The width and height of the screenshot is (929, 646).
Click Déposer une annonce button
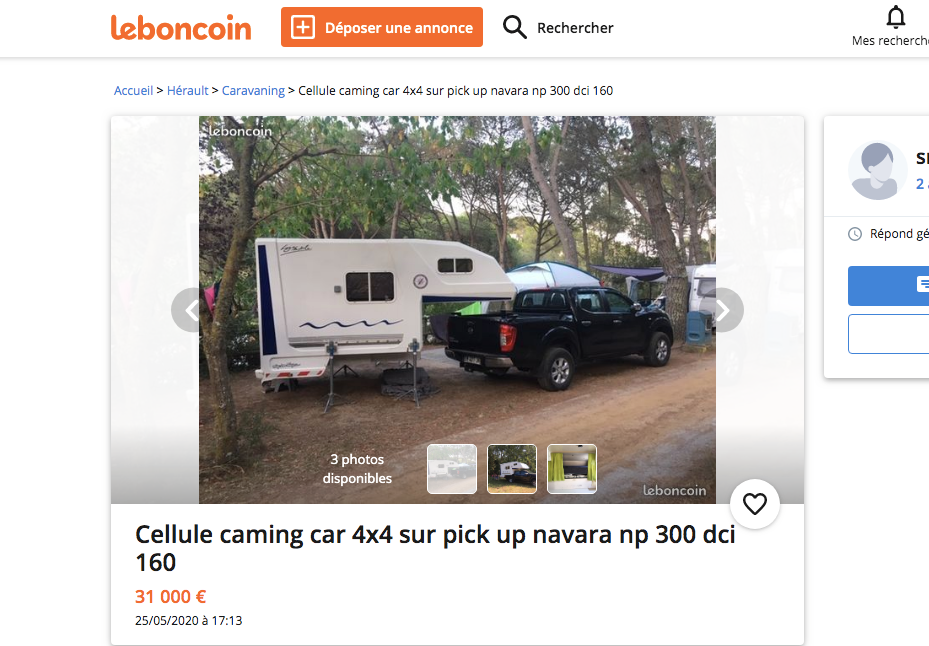[382, 27]
